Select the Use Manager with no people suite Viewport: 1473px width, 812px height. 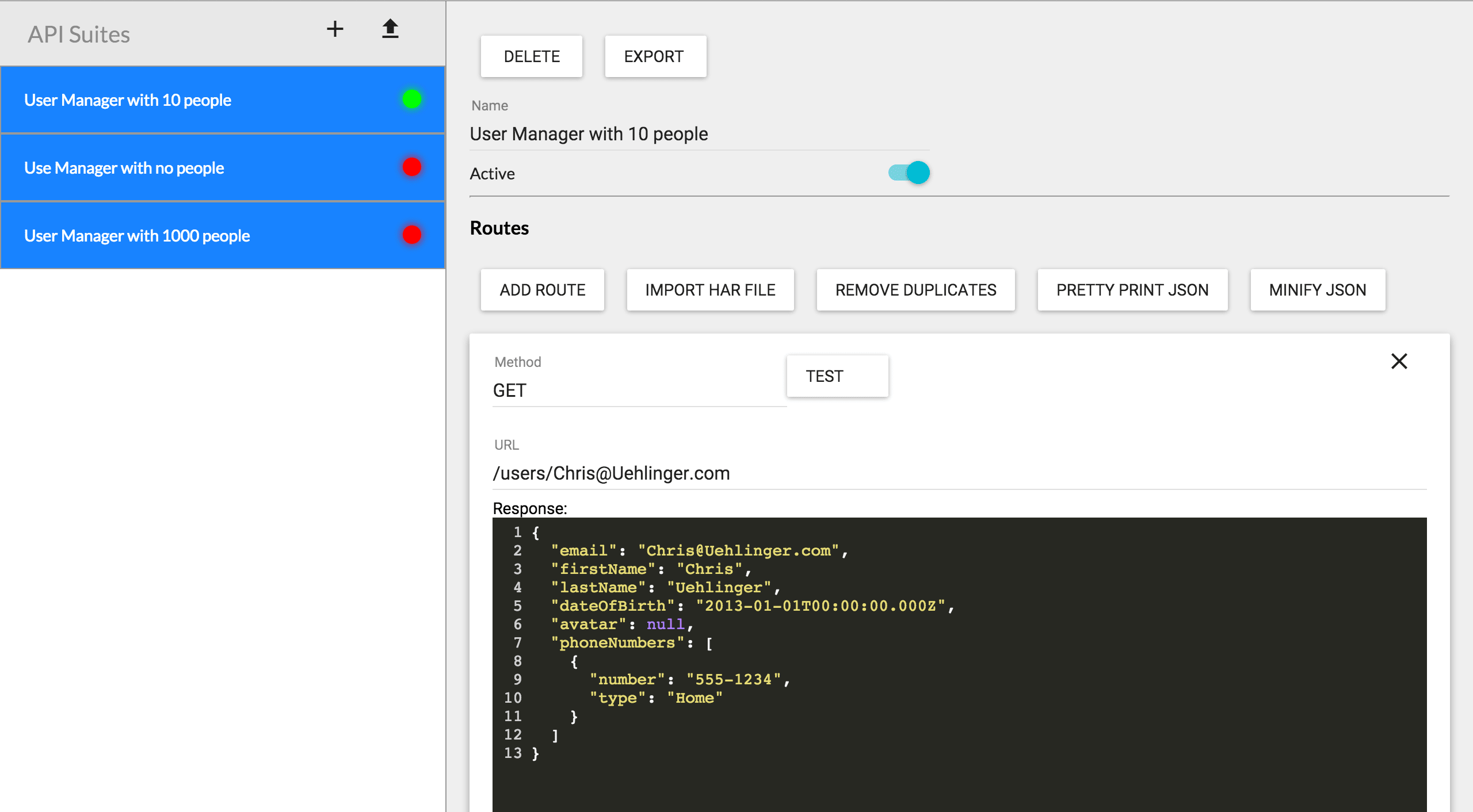173,167
